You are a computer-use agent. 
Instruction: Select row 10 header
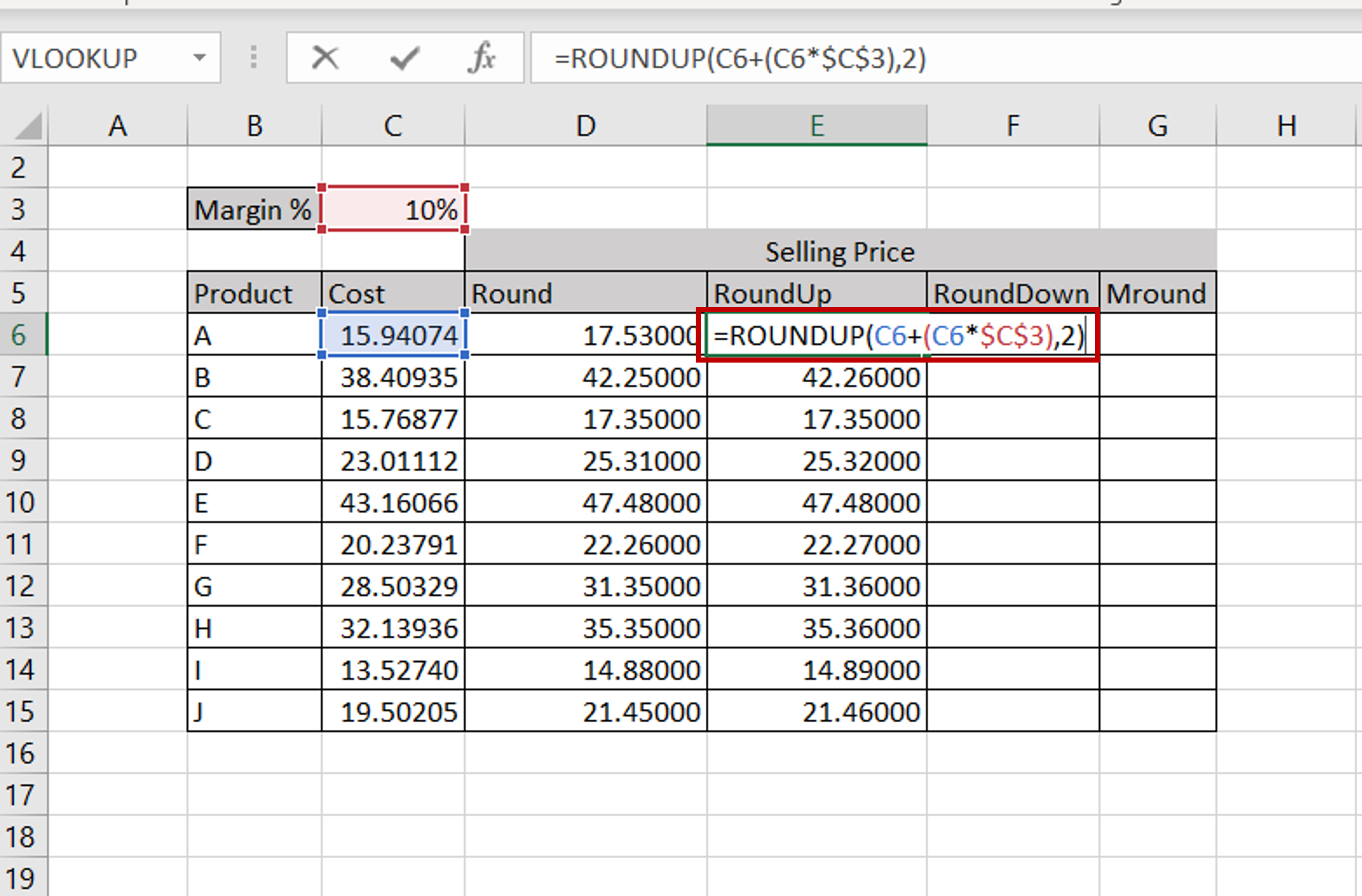coord(23,502)
